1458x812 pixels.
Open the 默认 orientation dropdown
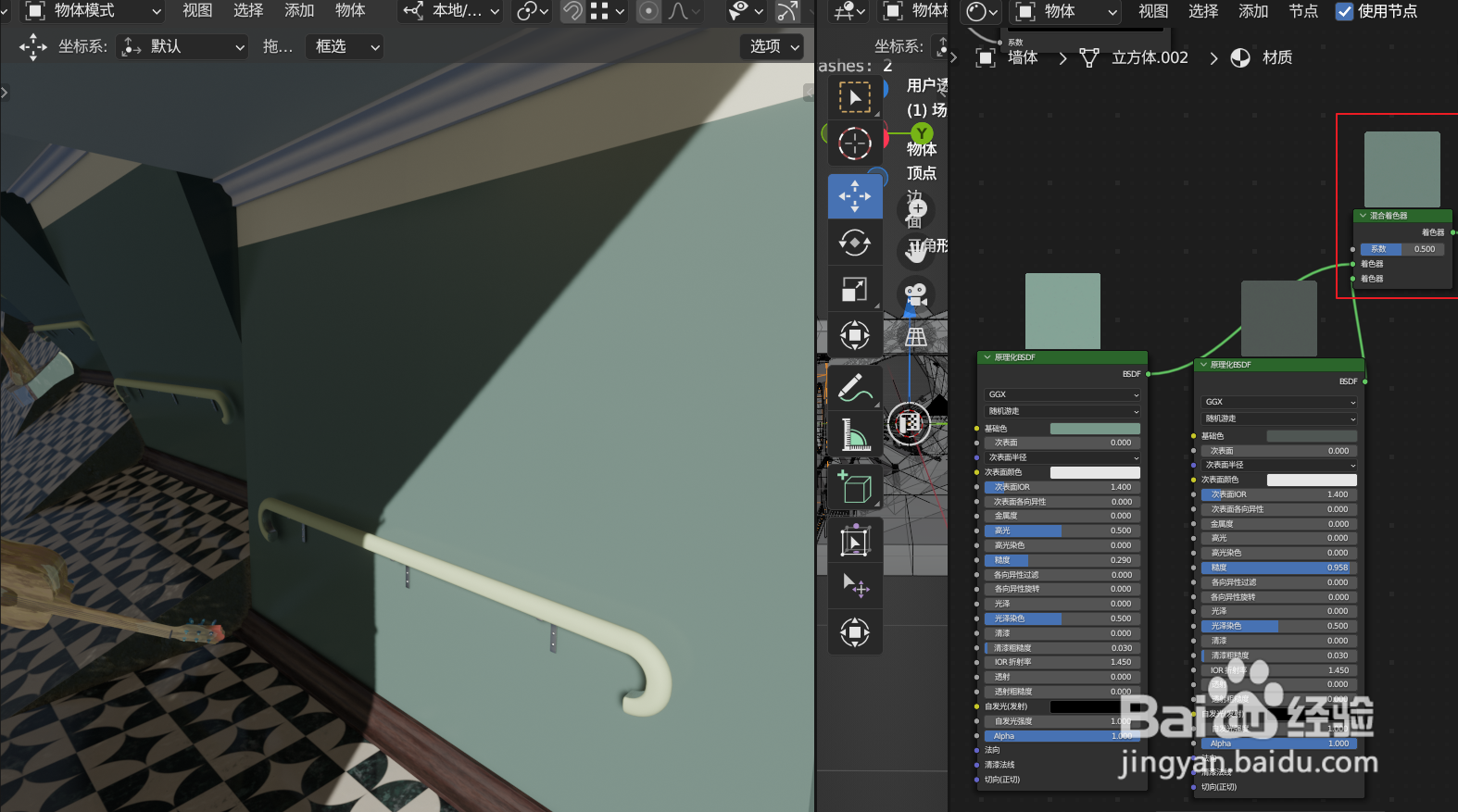[182, 46]
